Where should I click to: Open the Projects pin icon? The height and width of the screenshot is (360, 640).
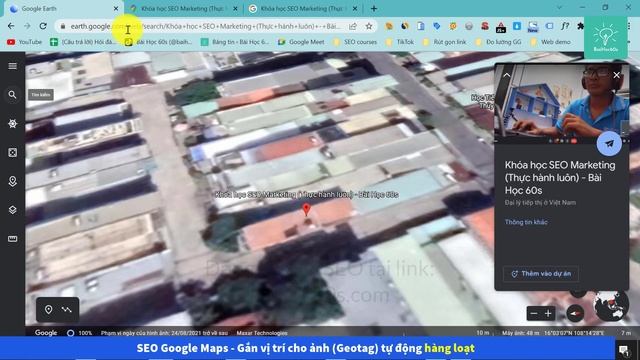tap(13, 181)
